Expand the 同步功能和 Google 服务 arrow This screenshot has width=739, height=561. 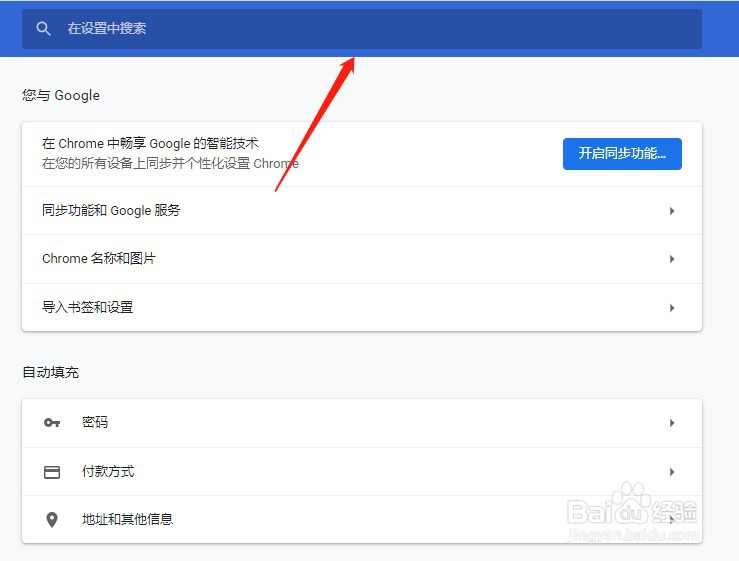(x=672, y=211)
